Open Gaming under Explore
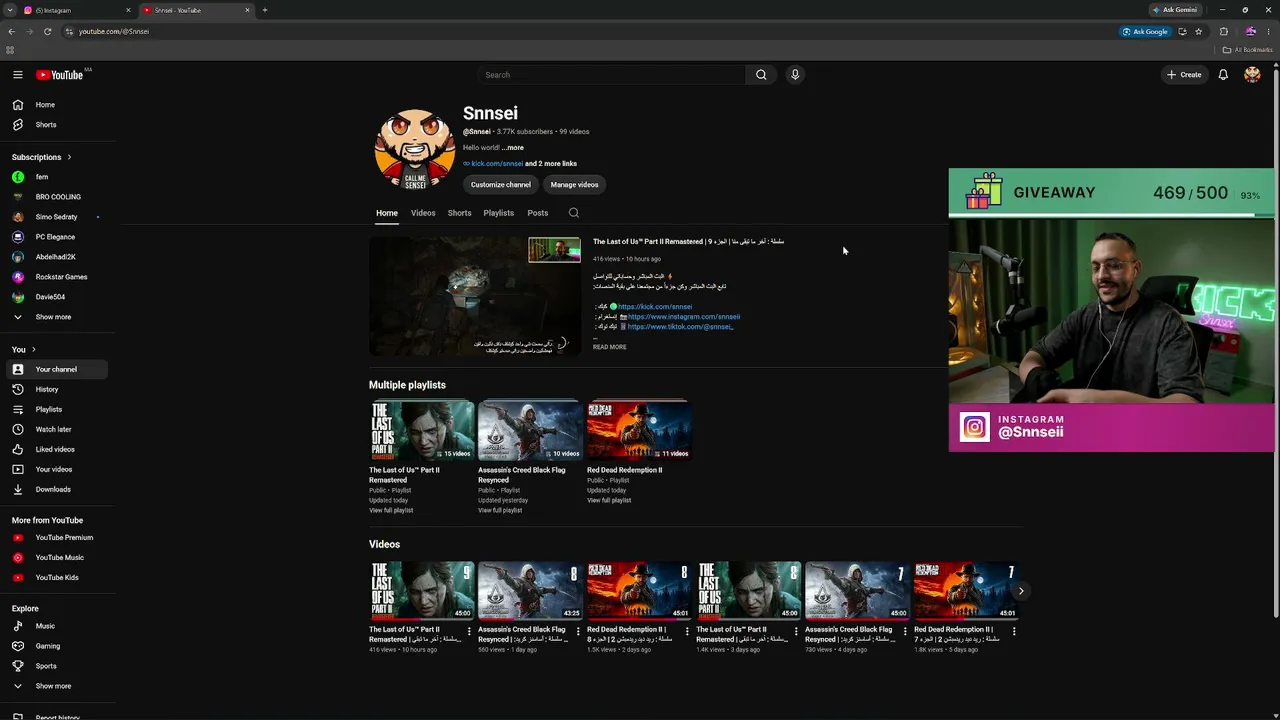The height and width of the screenshot is (720, 1280). pyautogui.click(x=56, y=646)
